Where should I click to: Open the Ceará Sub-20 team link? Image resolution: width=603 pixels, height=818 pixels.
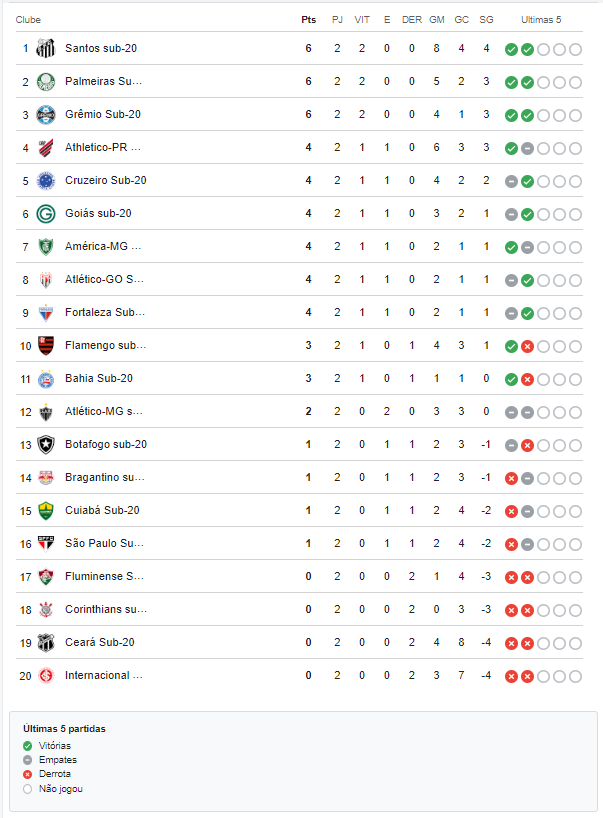point(100,642)
